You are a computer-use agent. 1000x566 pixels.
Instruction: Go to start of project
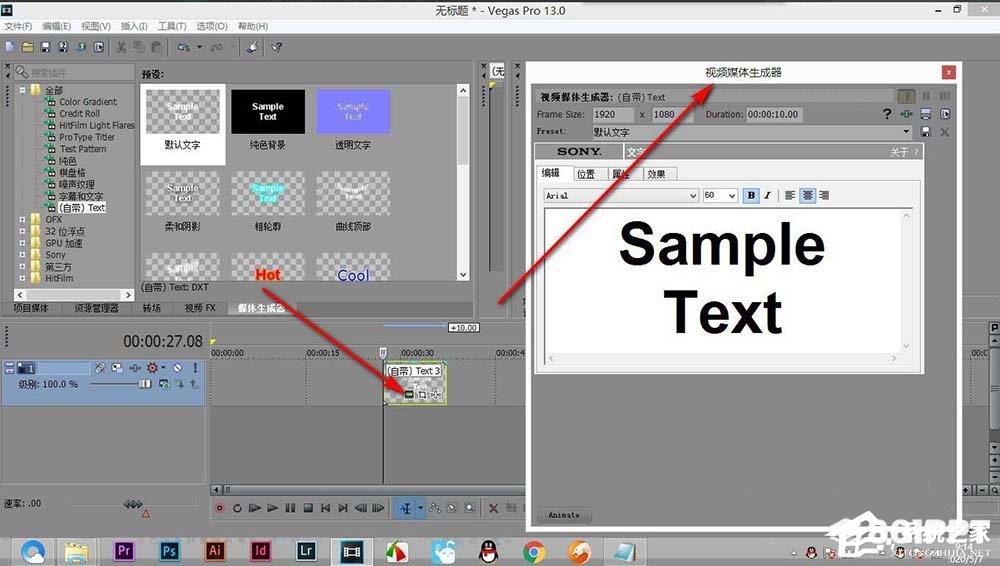click(326, 508)
